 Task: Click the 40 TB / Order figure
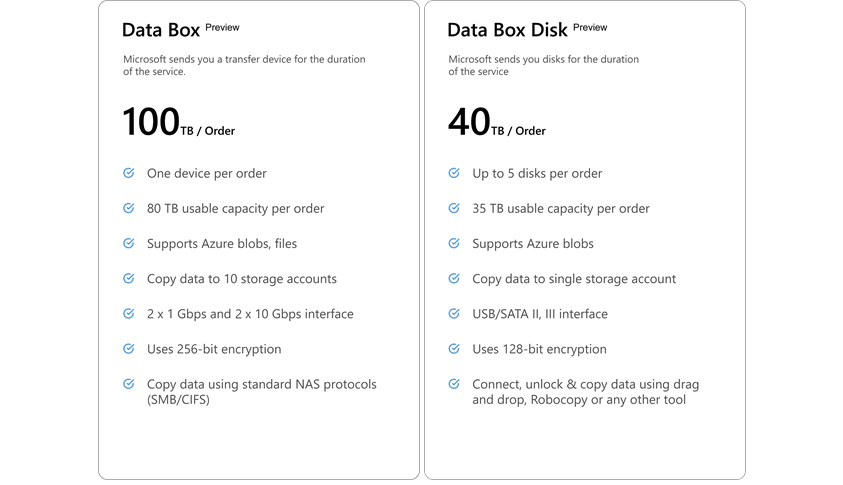pyautogui.click(x=497, y=122)
